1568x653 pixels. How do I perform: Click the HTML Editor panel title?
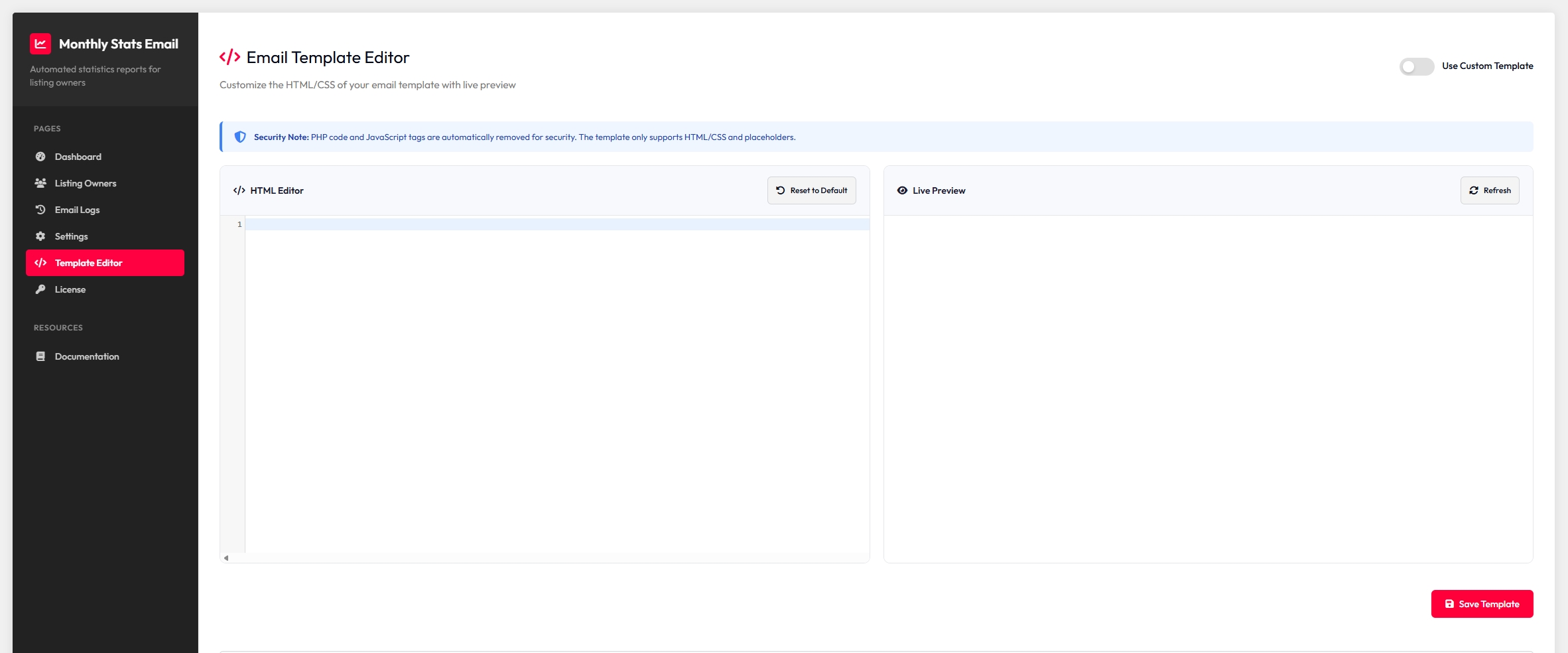tap(277, 190)
